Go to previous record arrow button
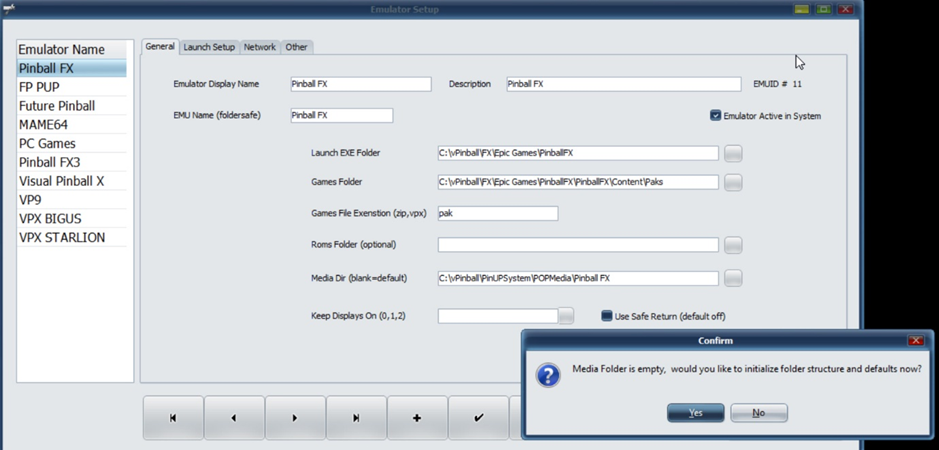This screenshot has height=450, width=939. click(x=234, y=418)
